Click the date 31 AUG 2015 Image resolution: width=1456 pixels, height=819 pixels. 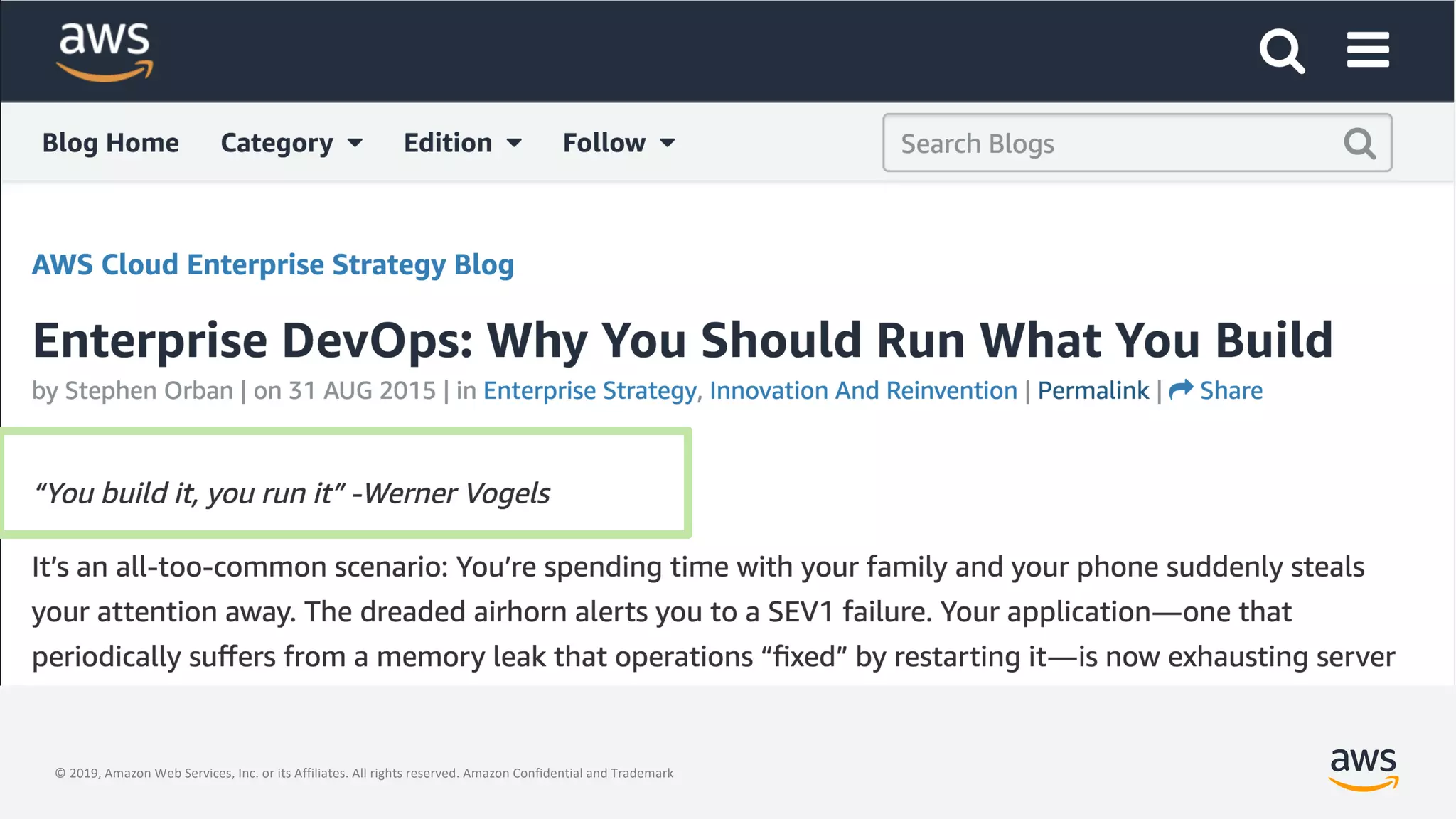coord(362,391)
